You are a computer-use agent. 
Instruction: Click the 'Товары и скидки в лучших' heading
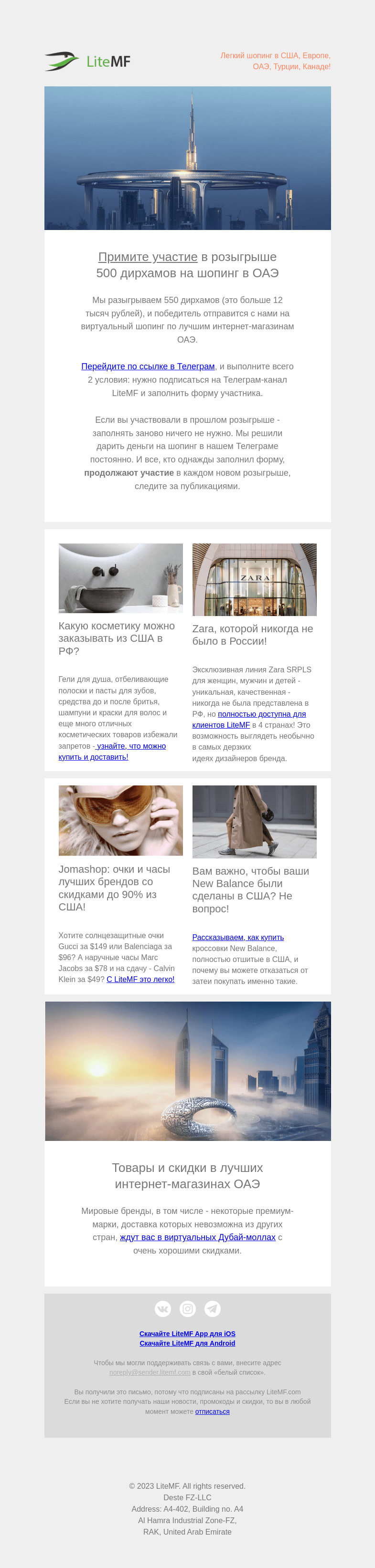click(188, 1176)
